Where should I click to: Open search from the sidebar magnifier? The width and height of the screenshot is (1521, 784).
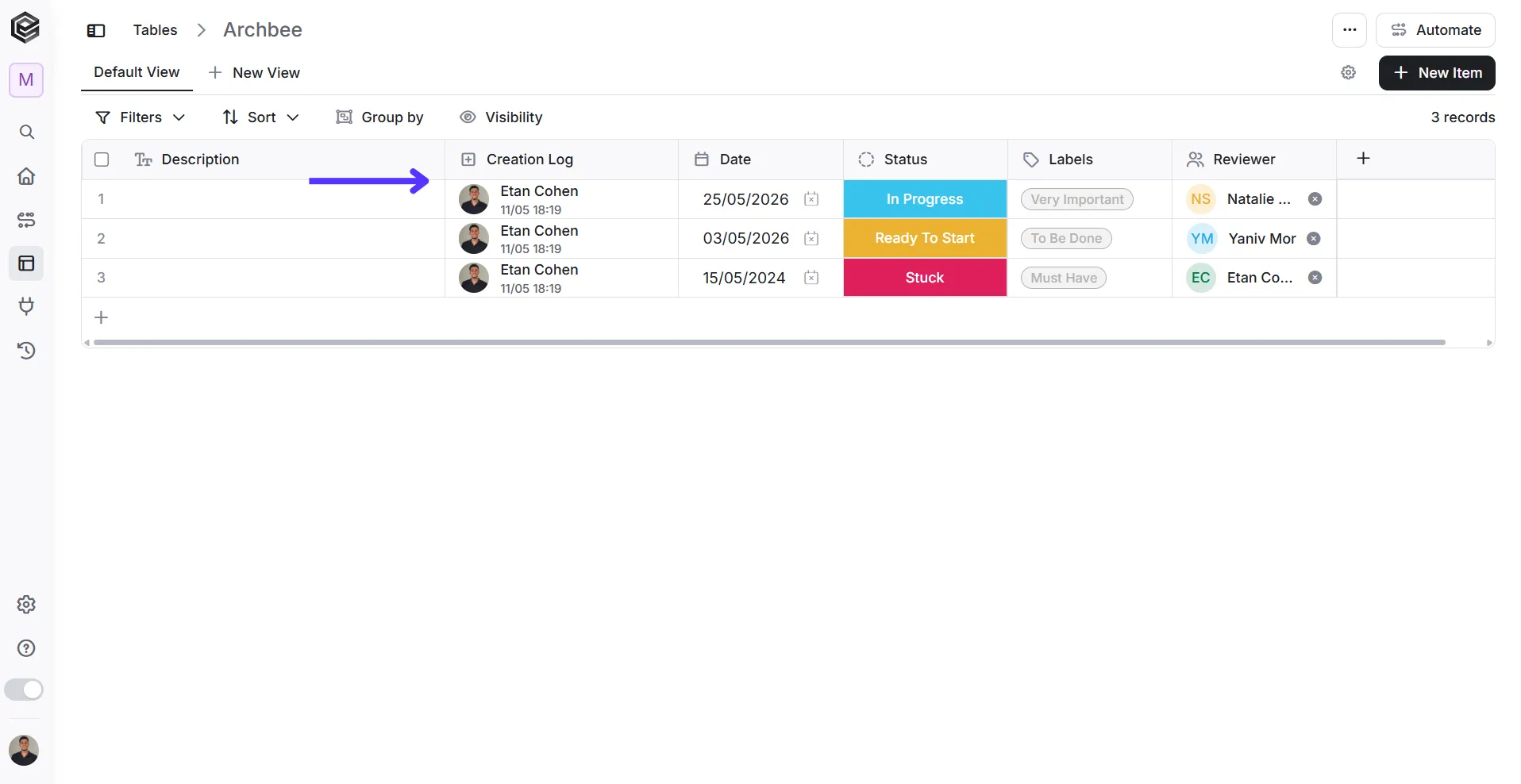click(x=26, y=132)
